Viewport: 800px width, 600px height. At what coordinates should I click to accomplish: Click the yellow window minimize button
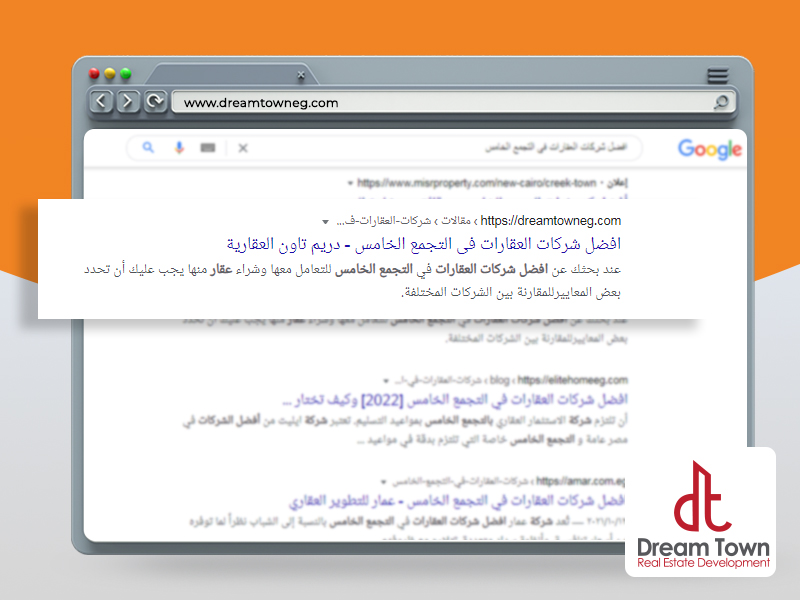pyautogui.click(x=110, y=74)
